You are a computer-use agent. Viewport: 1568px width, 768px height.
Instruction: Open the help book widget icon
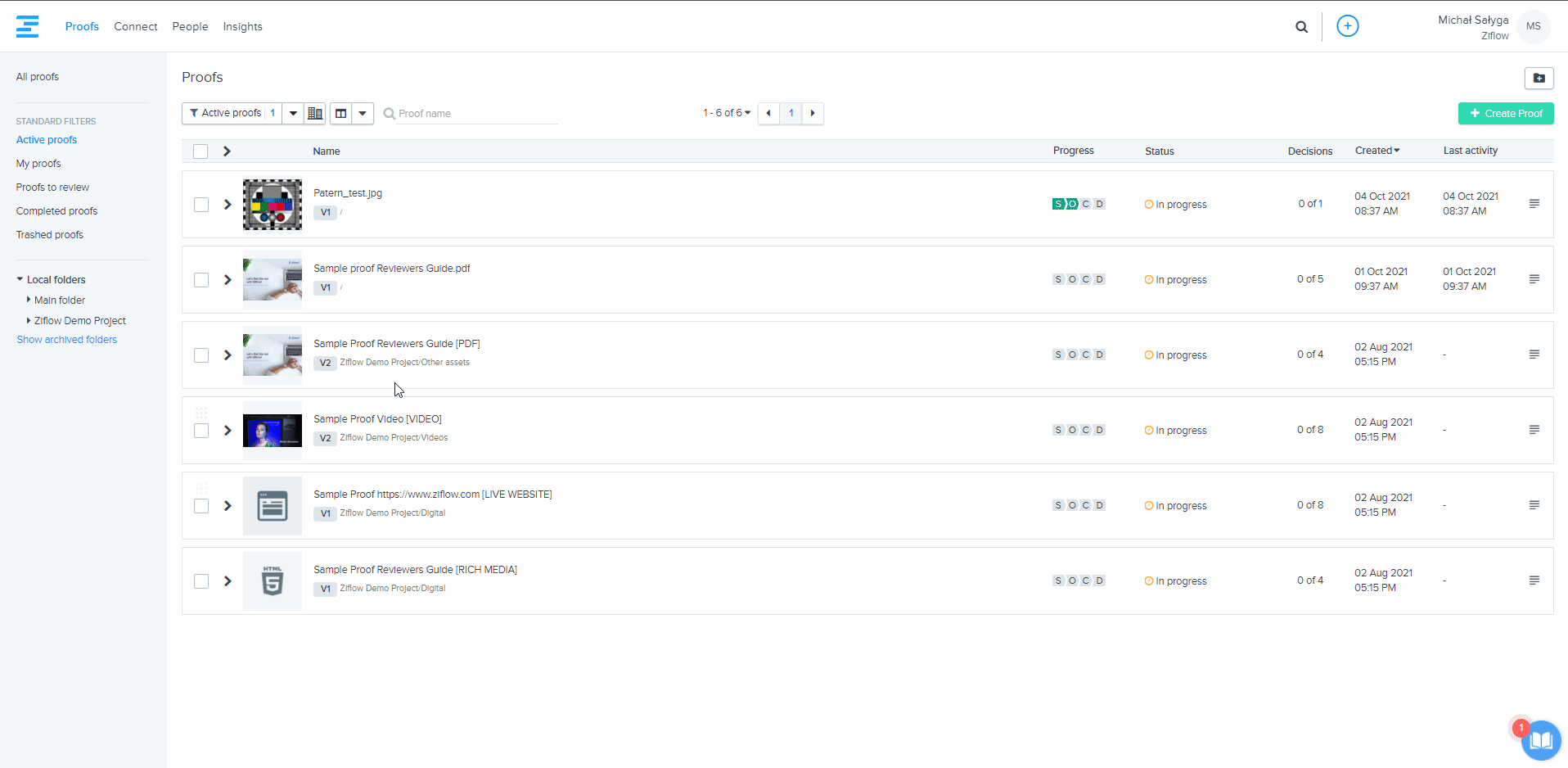tap(1541, 740)
